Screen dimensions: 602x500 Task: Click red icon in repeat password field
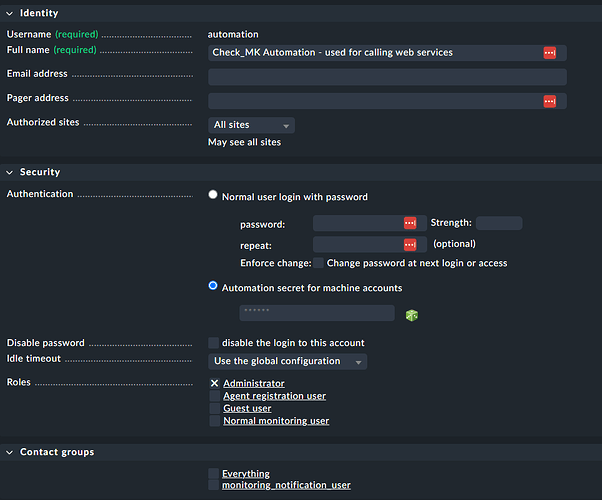pyautogui.click(x=410, y=244)
